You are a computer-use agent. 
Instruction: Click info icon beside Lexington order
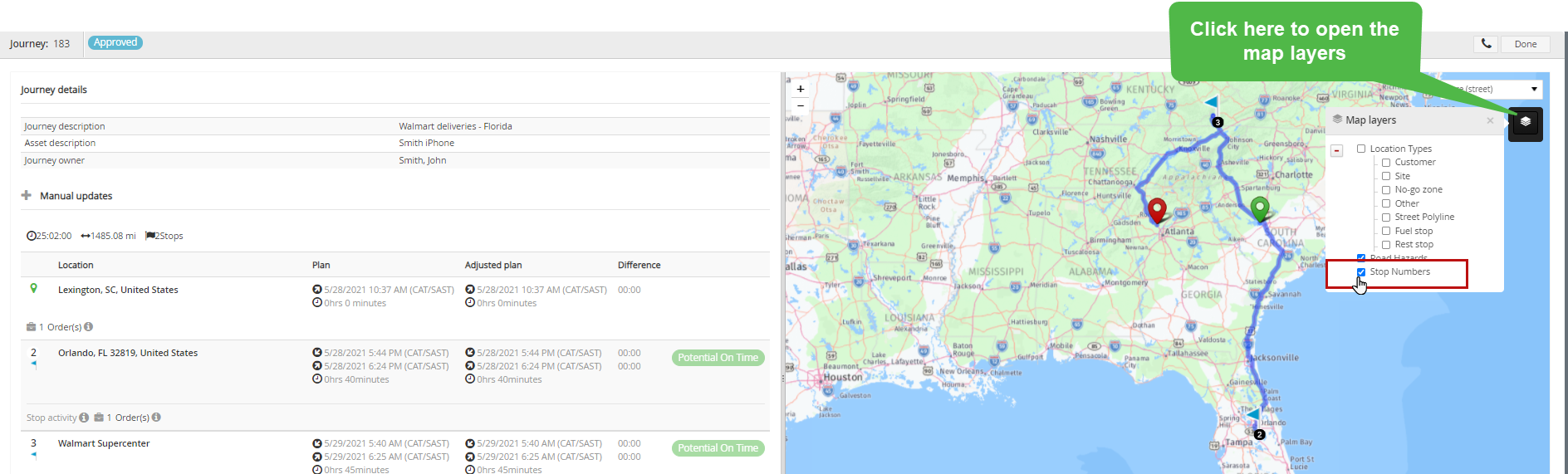[x=88, y=327]
